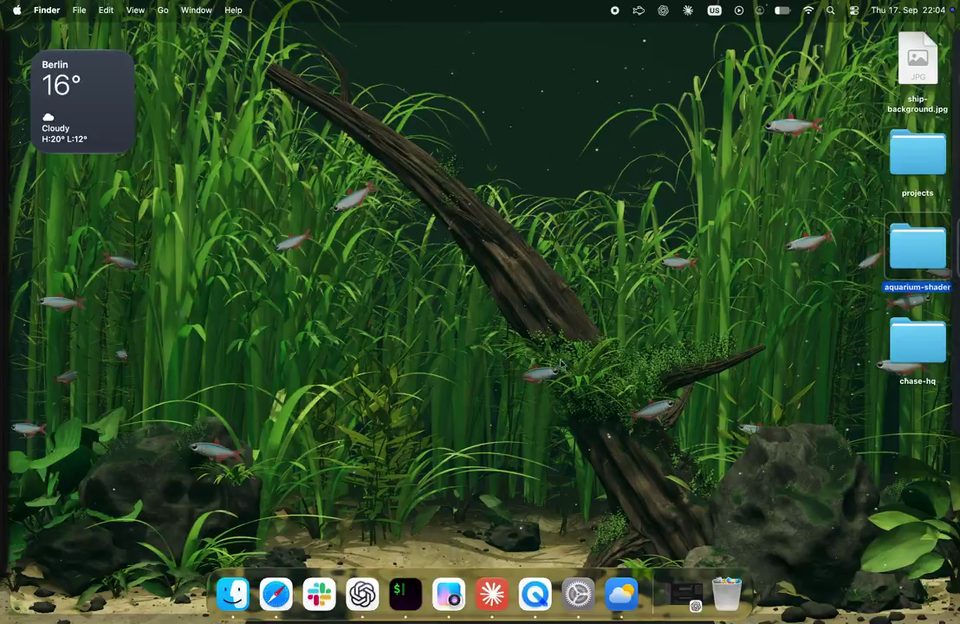Launch Slack from the Dock
The height and width of the screenshot is (624, 960).
pyautogui.click(x=319, y=594)
